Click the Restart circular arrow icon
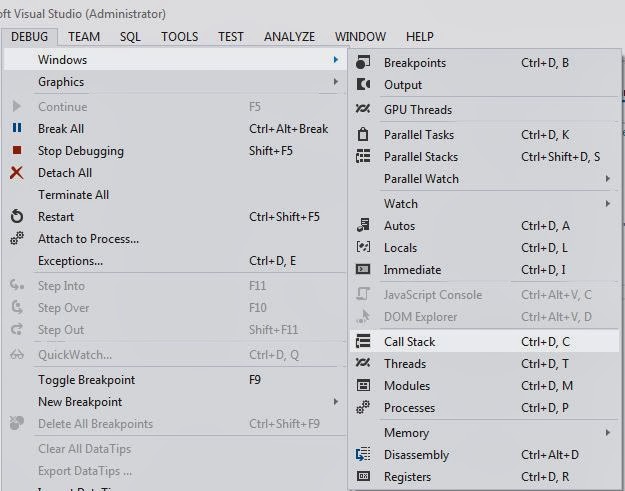Image resolution: width=625 pixels, height=491 pixels. point(17,216)
